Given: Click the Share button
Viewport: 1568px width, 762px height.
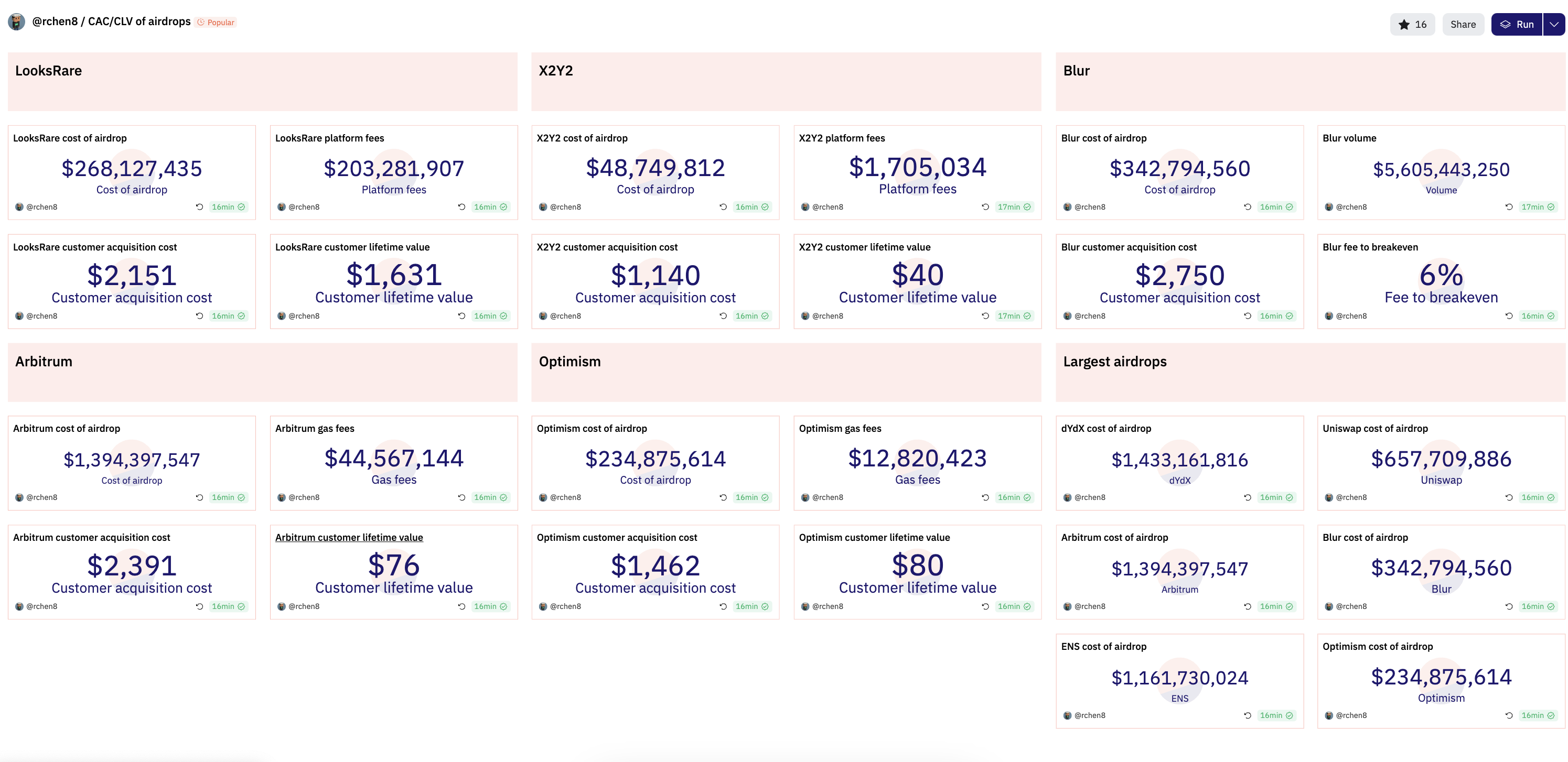Looking at the screenshot, I should [1463, 24].
